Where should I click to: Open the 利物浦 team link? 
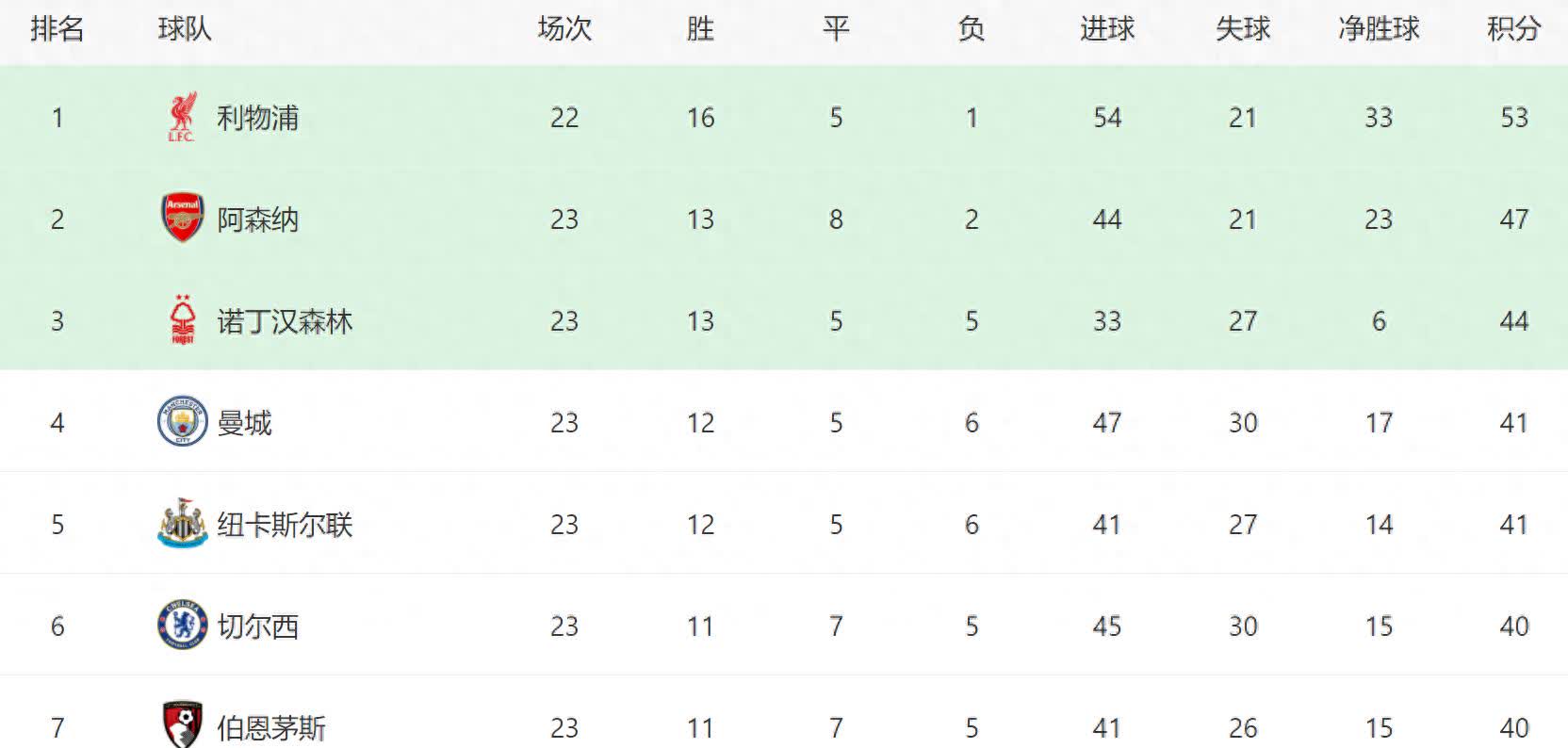(x=257, y=118)
